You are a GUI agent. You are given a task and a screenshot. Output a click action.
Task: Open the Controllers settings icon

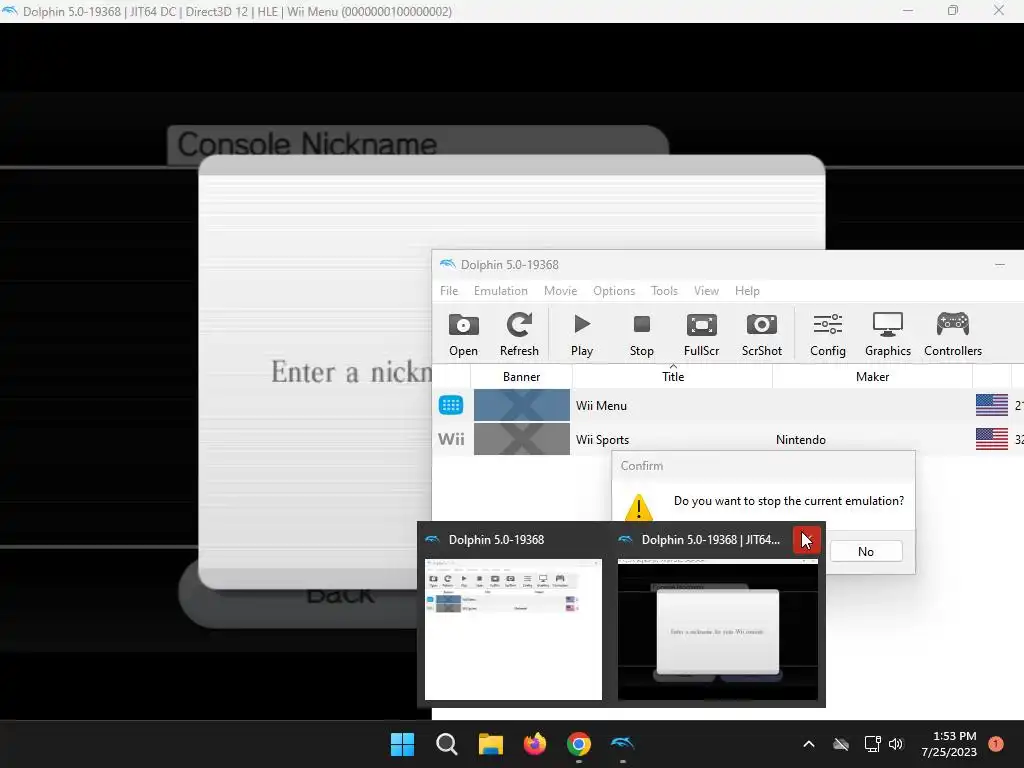coord(953,334)
